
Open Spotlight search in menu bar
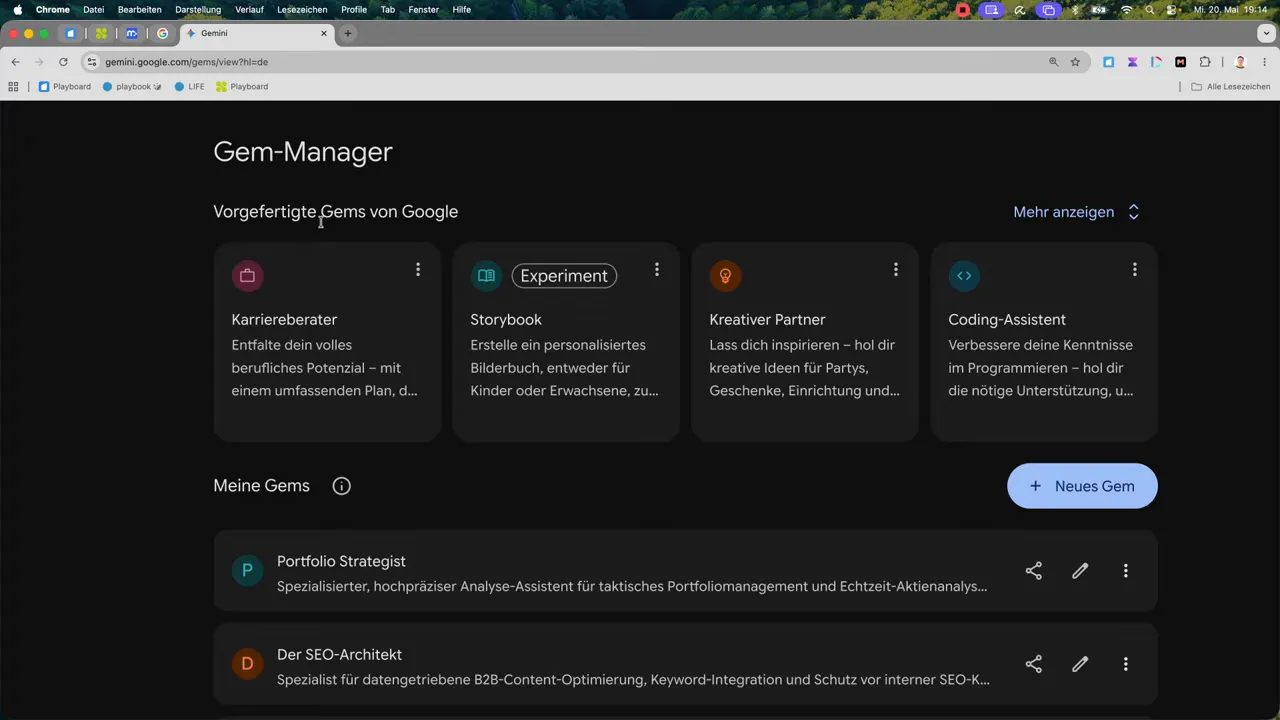pos(1150,10)
